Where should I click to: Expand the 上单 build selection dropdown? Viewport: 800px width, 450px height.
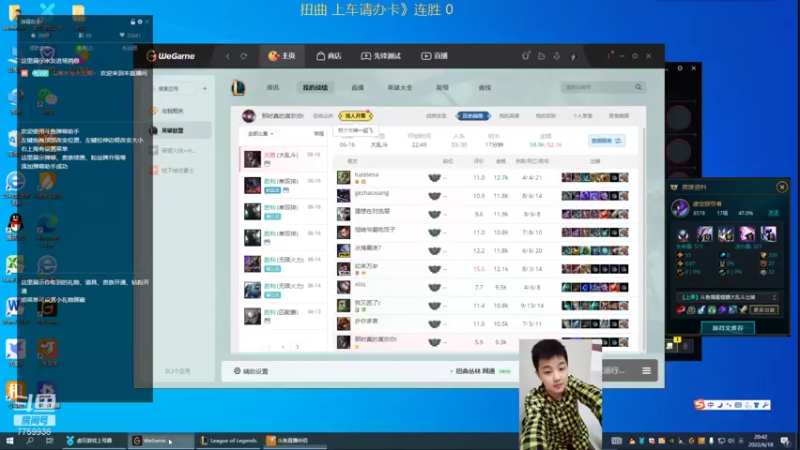coord(728,297)
